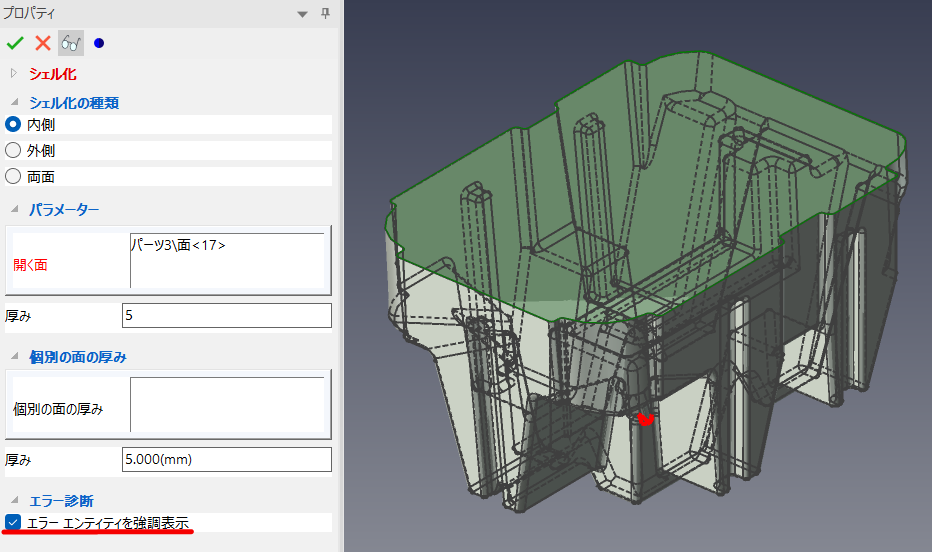Open the プロパティ panel options dropdown arrow
This screenshot has height=552, width=932.
pos(303,13)
